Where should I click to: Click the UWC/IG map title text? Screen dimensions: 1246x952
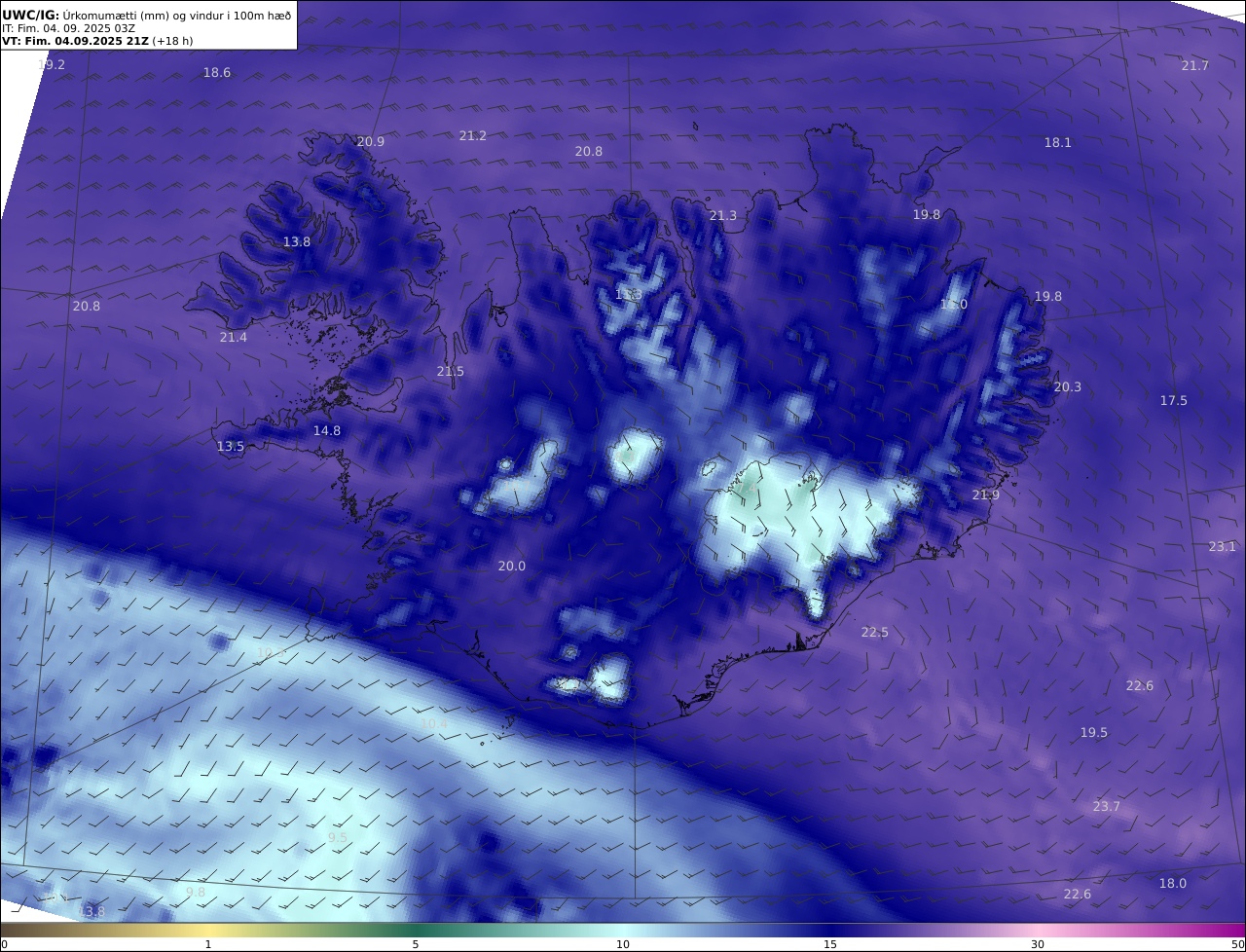click(147, 15)
